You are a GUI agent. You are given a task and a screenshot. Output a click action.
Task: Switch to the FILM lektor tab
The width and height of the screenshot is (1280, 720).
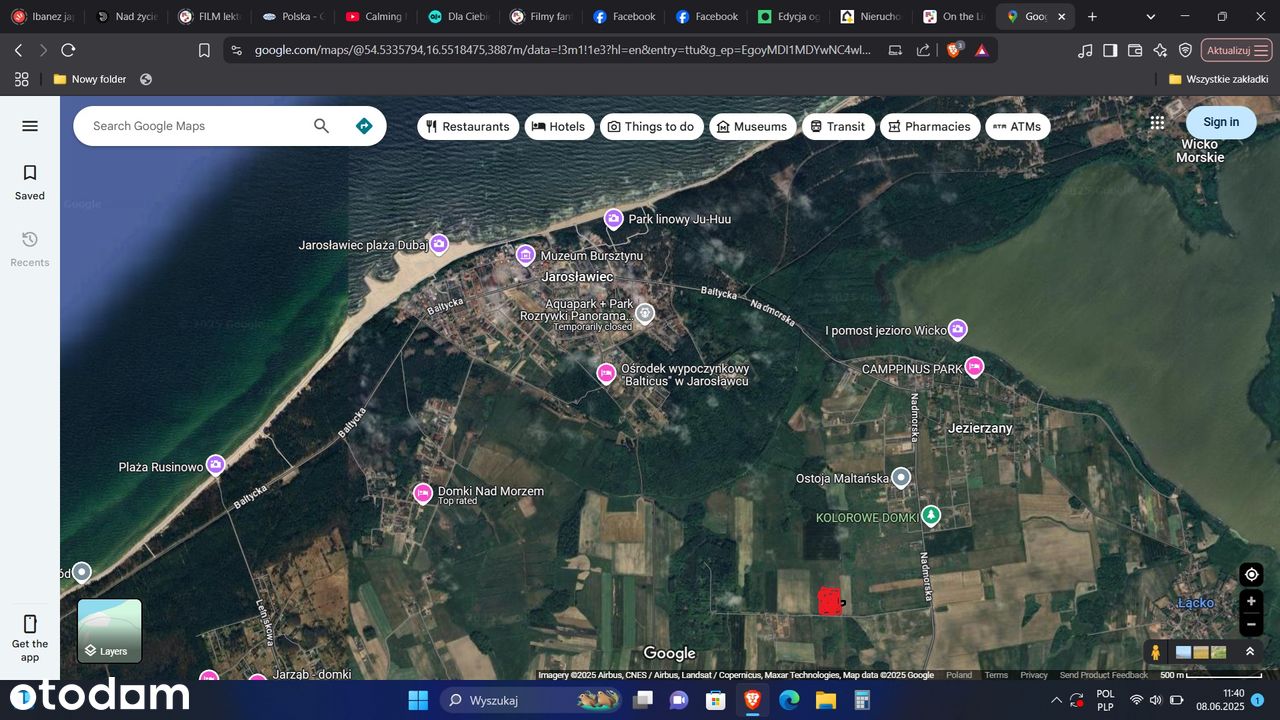pyautogui.click(x=211, y=17)
